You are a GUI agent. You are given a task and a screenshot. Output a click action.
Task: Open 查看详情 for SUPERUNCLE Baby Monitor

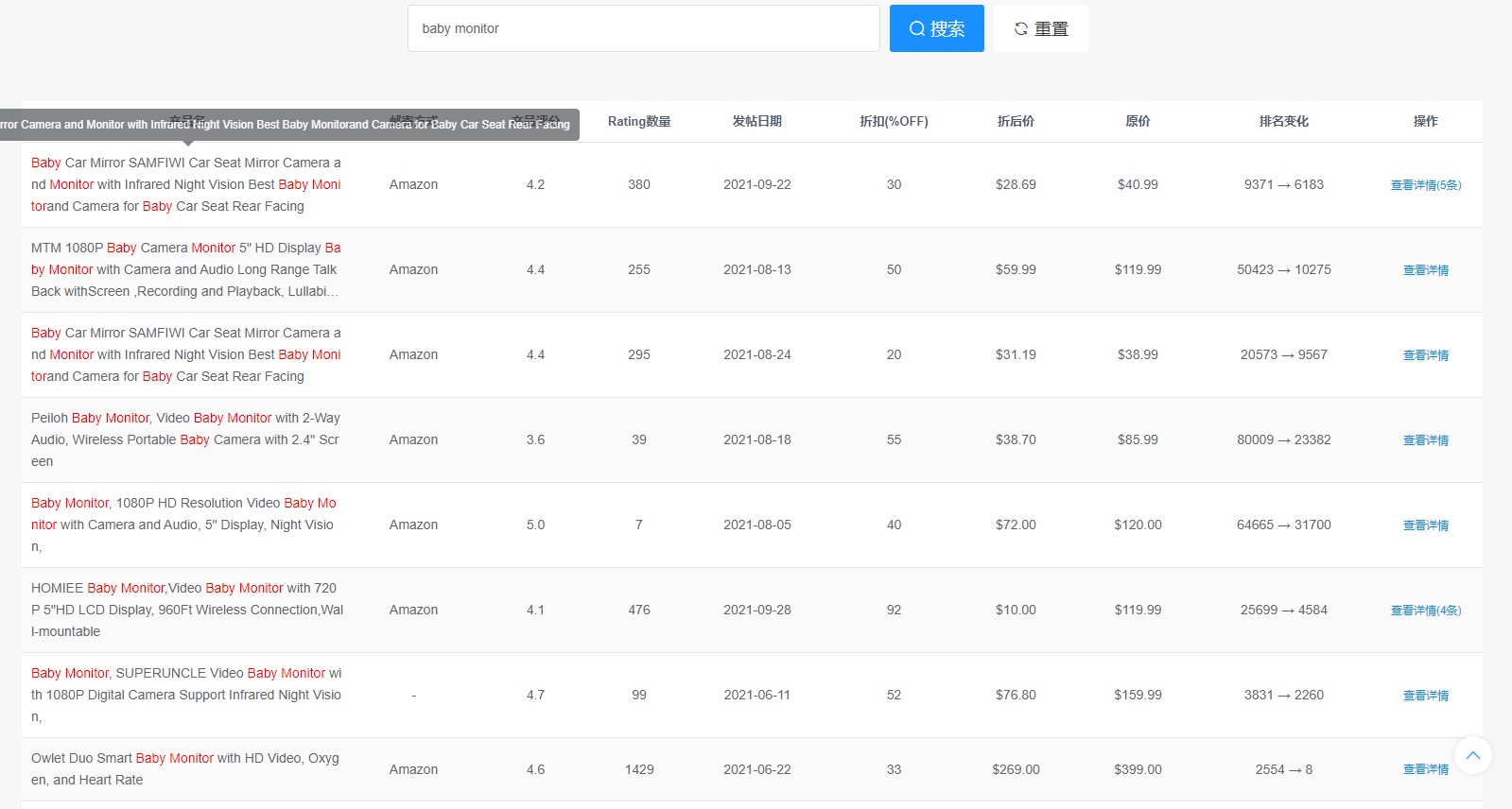tap(1425, 696)
